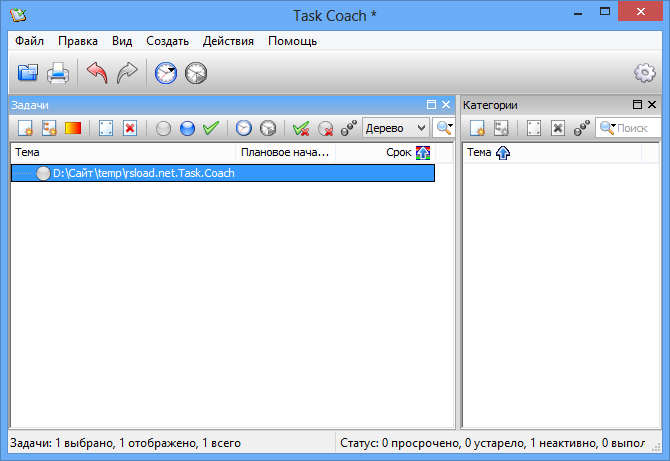Maximize the Task Coach window
The height and width of the screenshot is (461, 670).
605,12
